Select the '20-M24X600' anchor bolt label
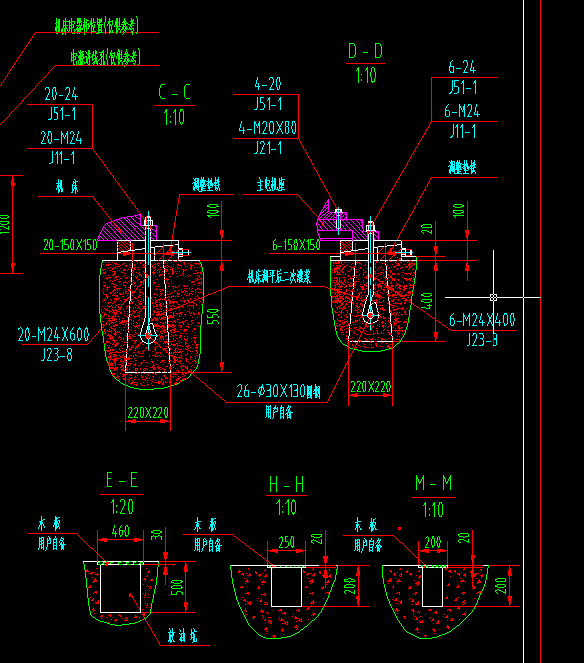 pyautogui.click(x=53, y=335)
